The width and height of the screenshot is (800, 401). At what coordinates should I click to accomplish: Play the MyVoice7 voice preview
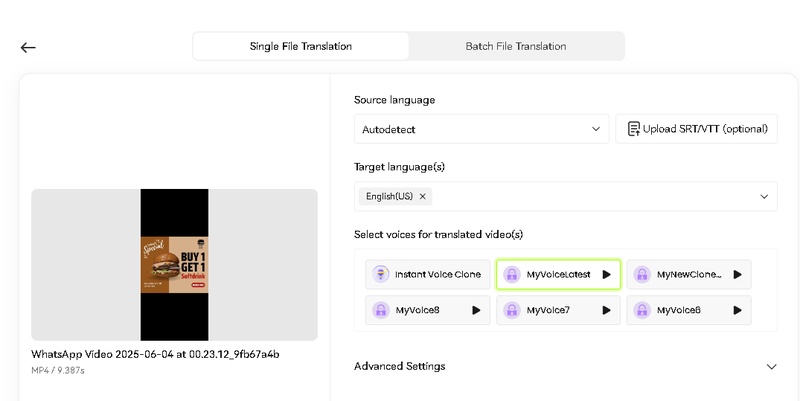(606, 310)
